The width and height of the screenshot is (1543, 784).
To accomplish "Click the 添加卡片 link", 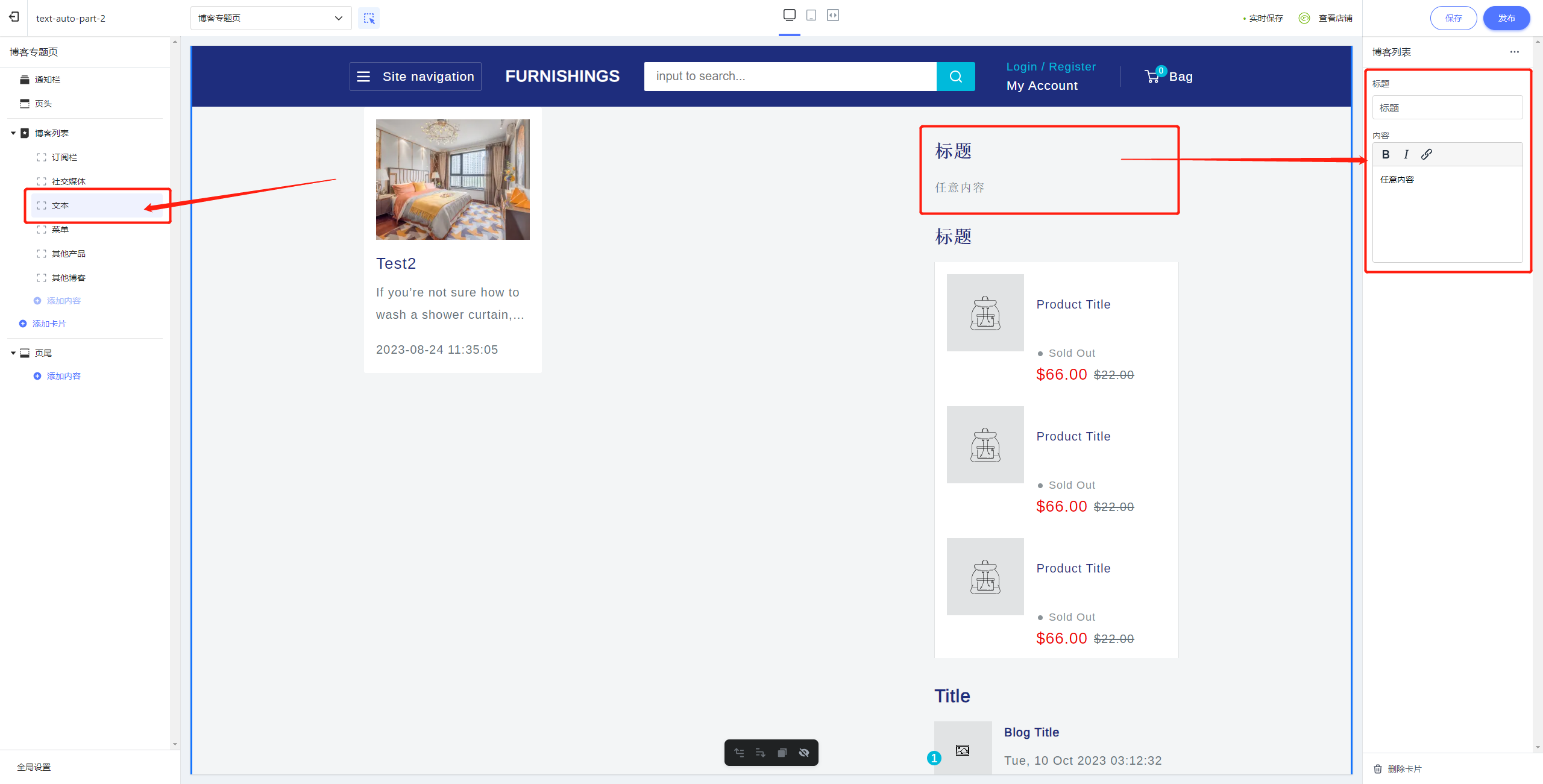I will [x=49, y=324].
